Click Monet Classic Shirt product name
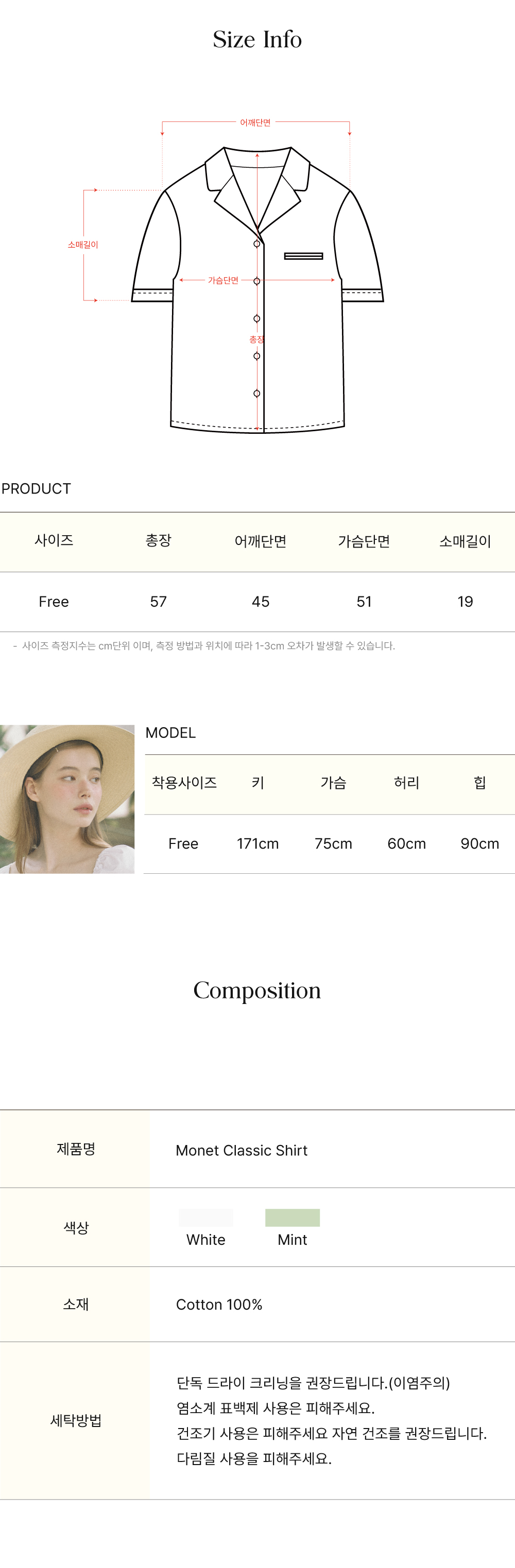The image size is (515, 1568). tap(242, 1151)
